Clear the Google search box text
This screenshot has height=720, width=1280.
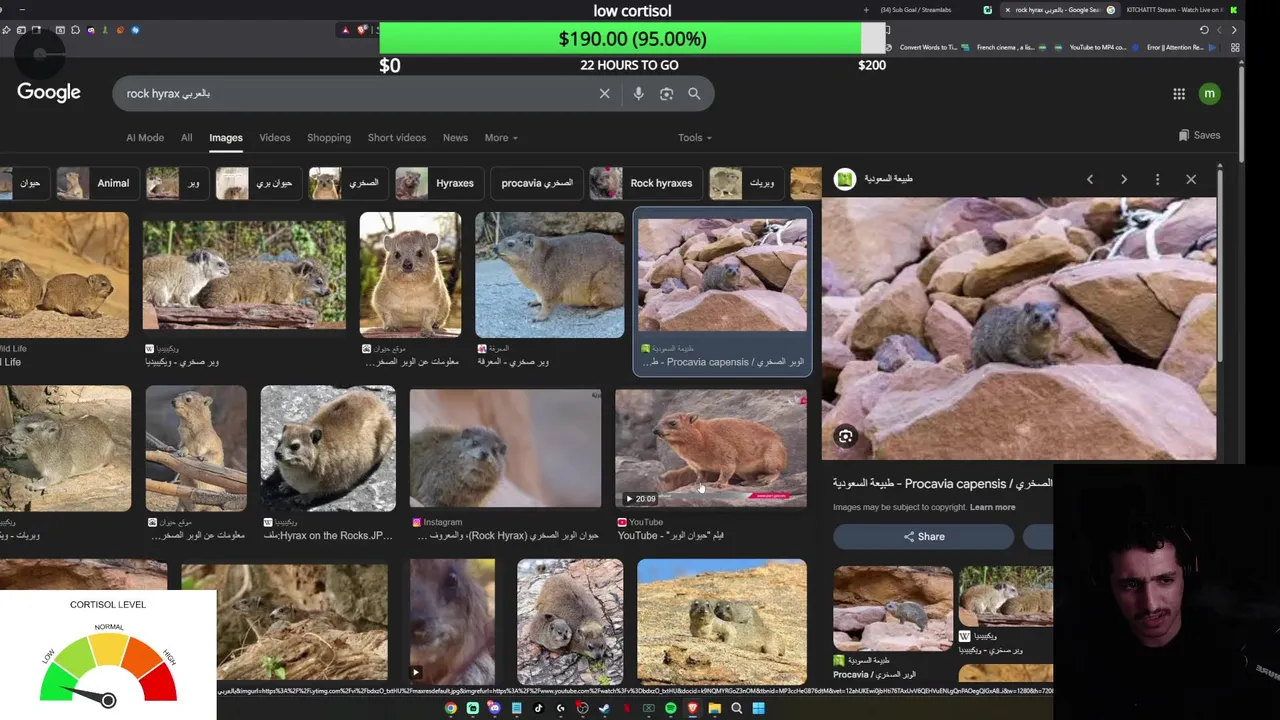(x=604, y=93)
